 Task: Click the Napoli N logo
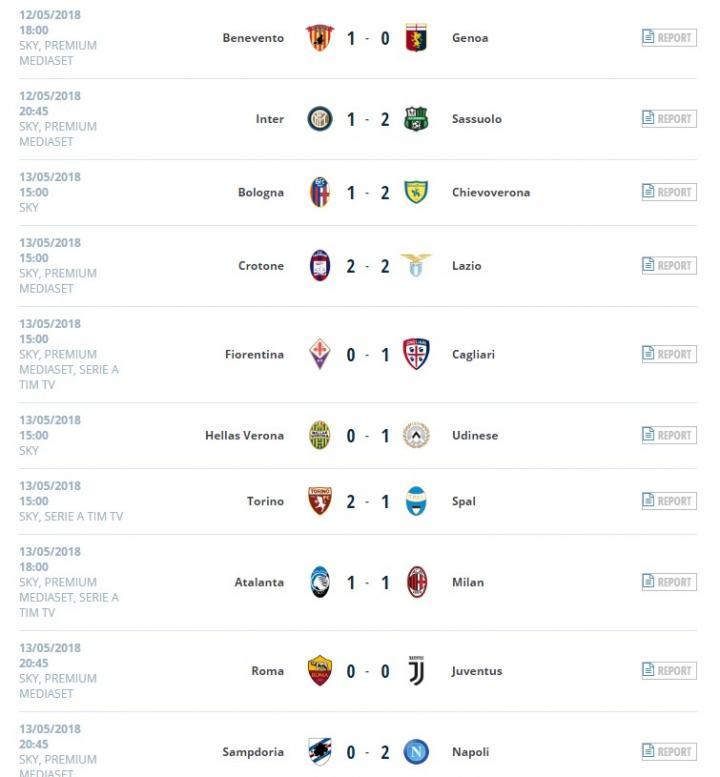point(416,752)
